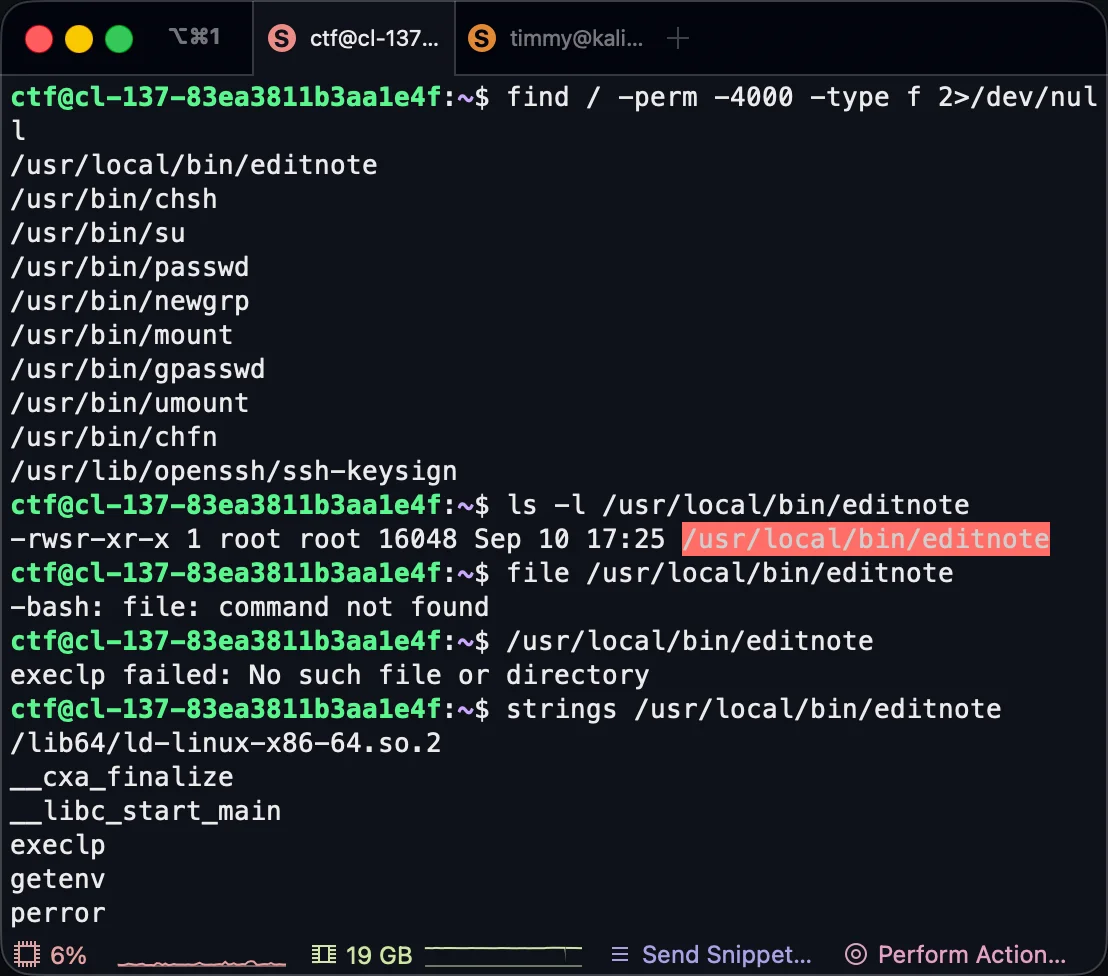The width and height of the screenshot is (1108, 976).
Task: Click the CPU chip icon in status bar
Action: tap(27, 954)
